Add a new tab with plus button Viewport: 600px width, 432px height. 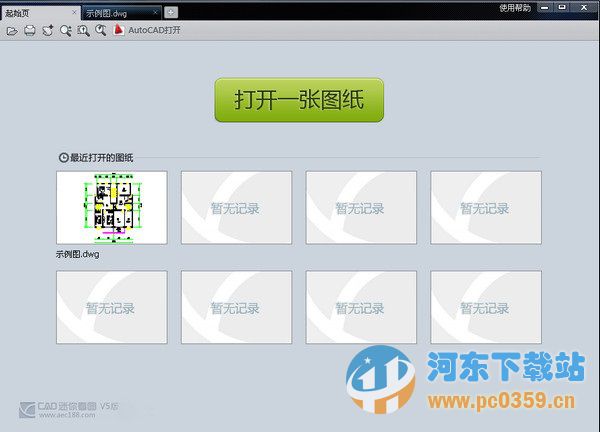click(171, 13)
